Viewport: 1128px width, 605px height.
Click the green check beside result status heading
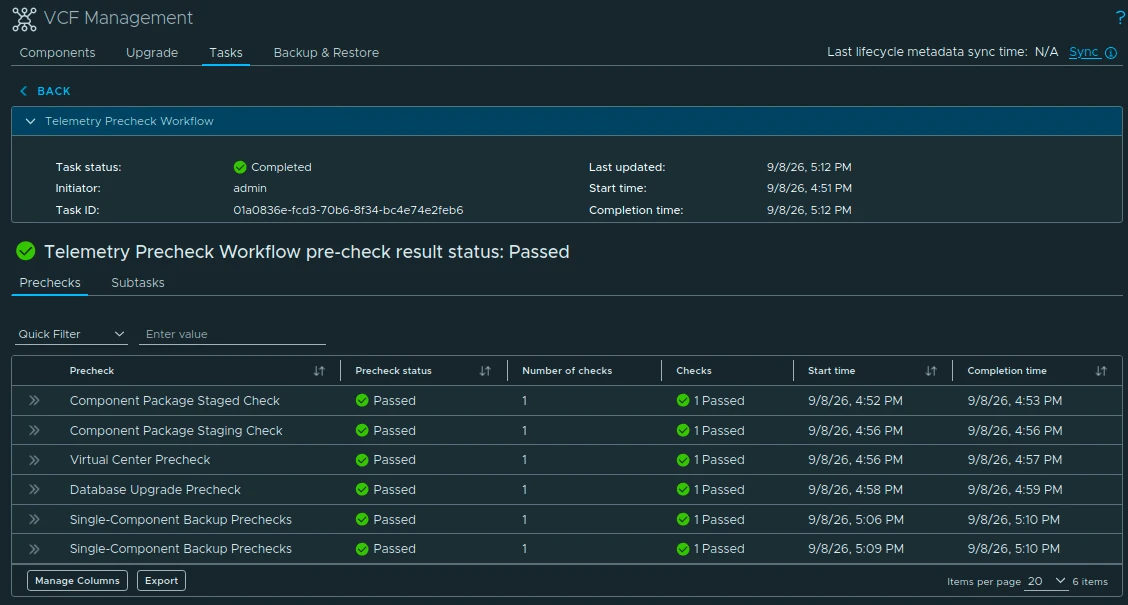point(26,251)
